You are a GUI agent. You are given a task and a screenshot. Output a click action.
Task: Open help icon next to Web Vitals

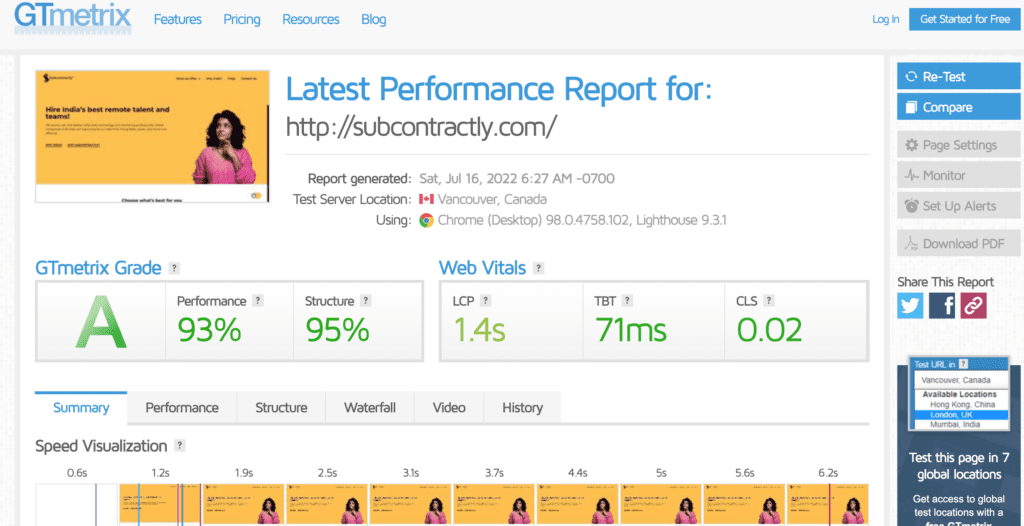click(x=539, y=268)
